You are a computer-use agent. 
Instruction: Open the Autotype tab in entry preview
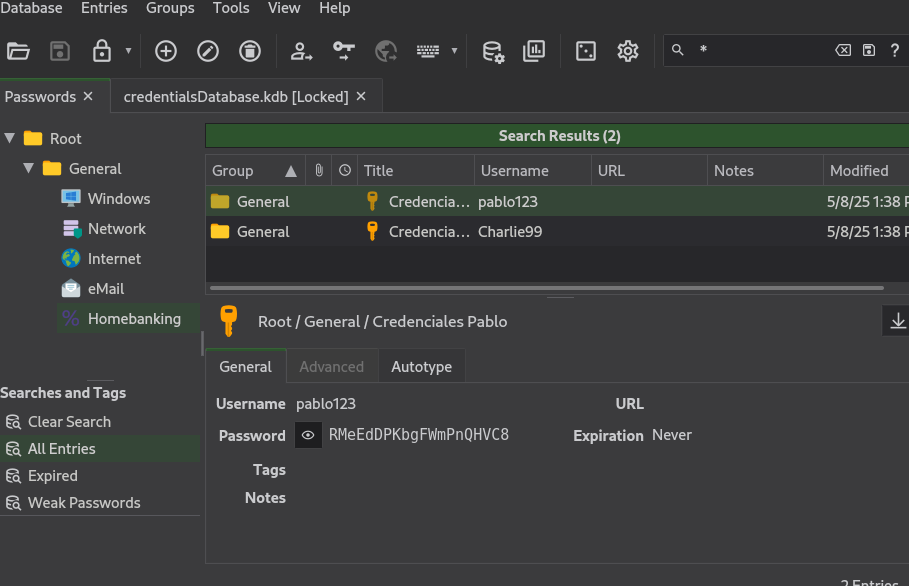(421, 367)
